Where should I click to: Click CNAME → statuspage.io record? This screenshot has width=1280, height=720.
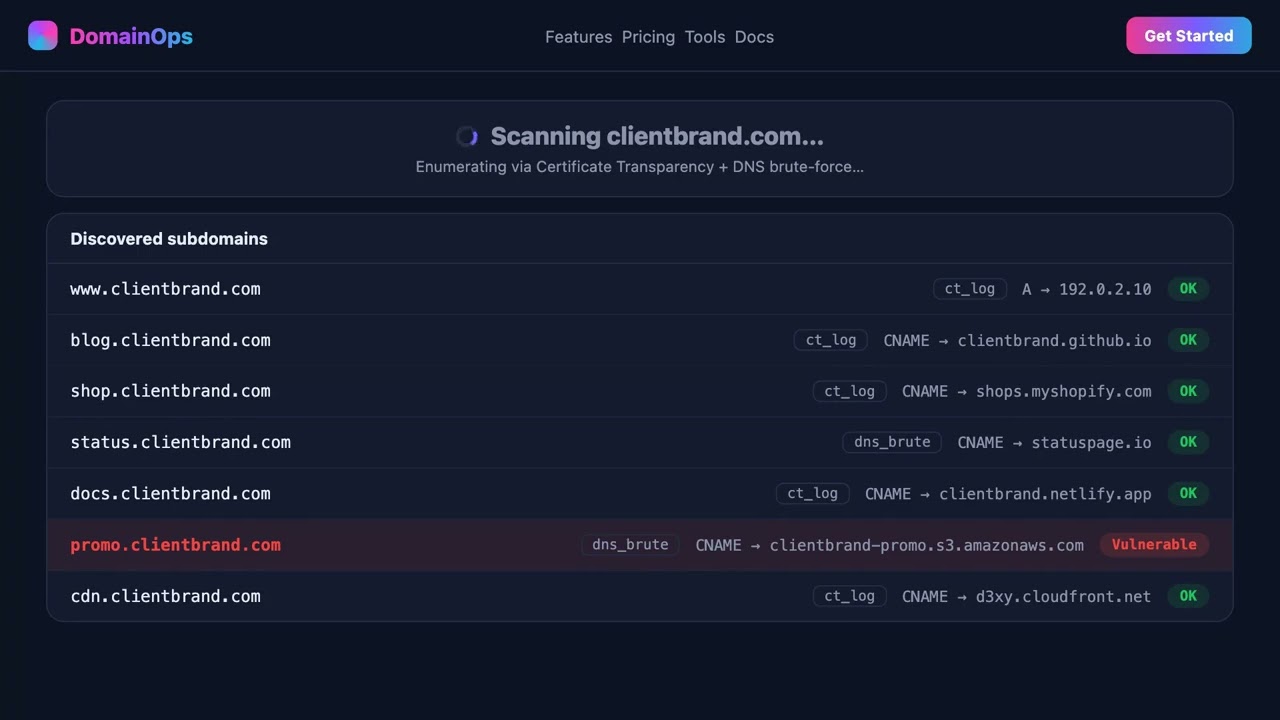pyautogui.click(x=1054, y=442)
